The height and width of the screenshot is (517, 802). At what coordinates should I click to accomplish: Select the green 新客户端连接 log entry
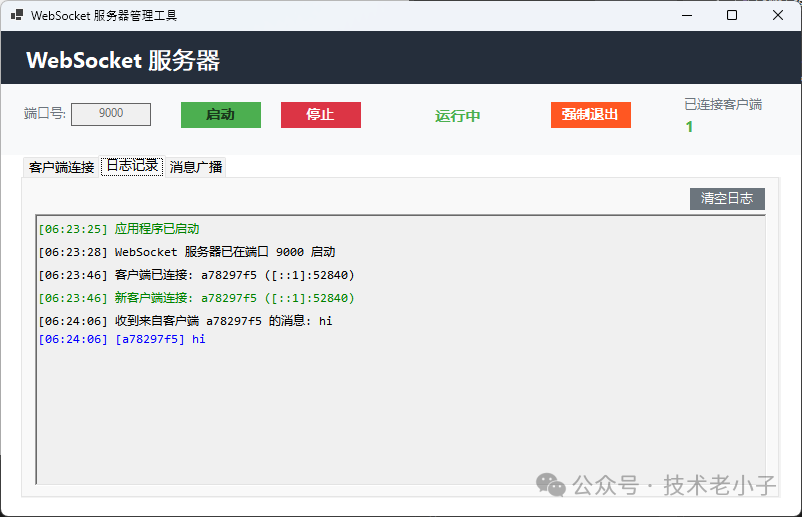click(x=196, y=298)
